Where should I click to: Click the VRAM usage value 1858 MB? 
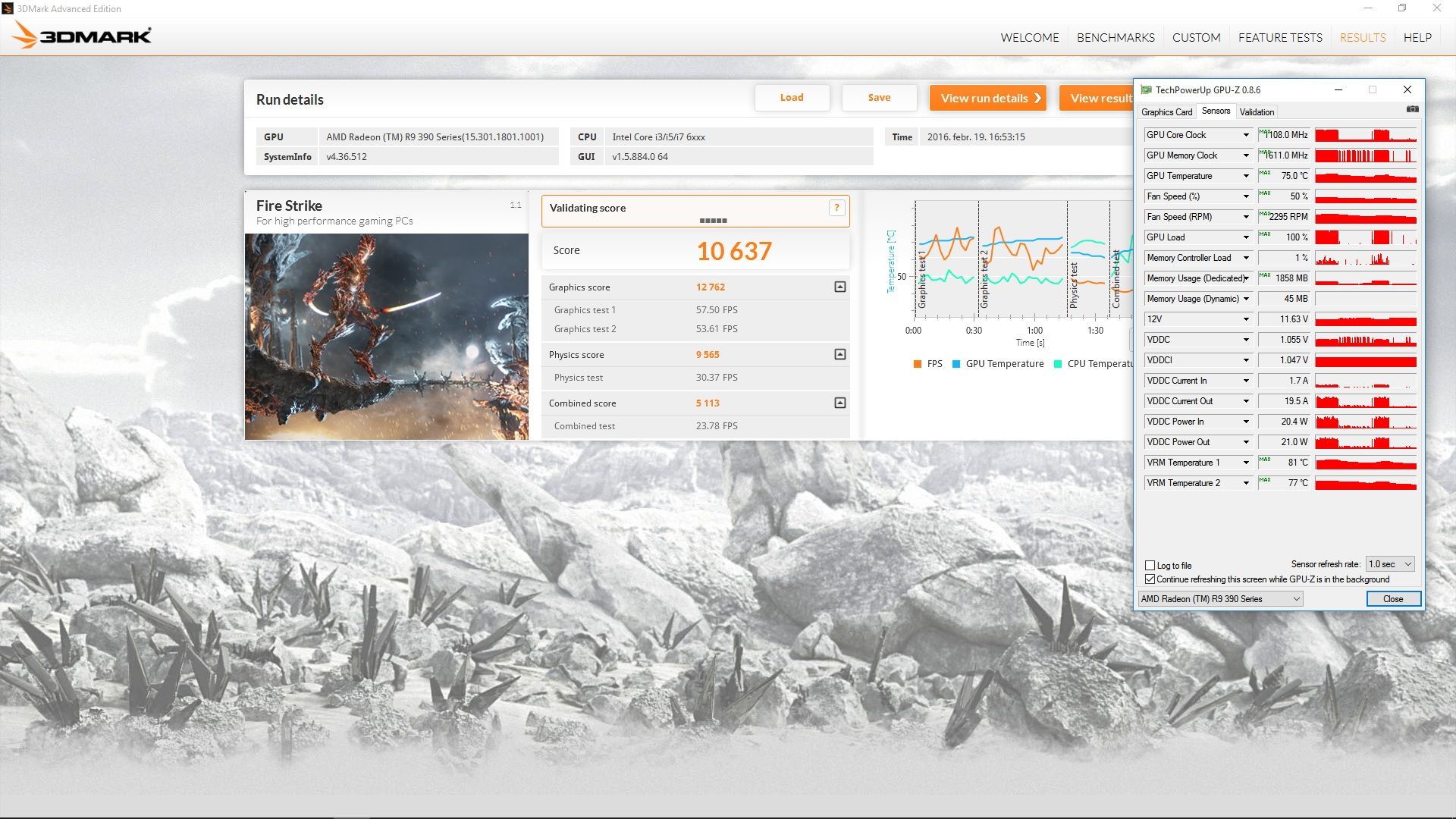1291,278
